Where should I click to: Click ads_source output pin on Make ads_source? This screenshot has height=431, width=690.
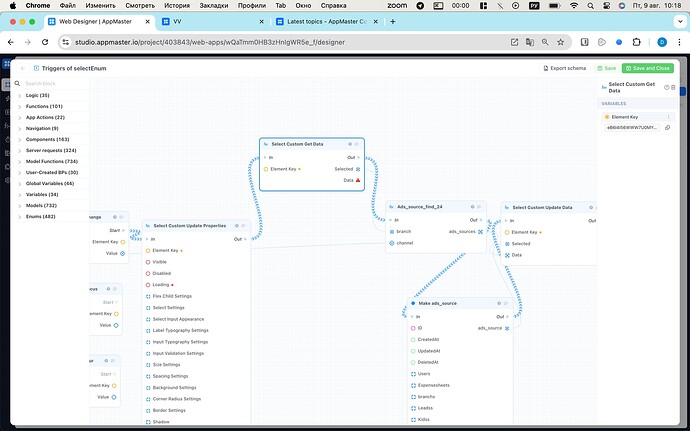(x=507, y=328)
